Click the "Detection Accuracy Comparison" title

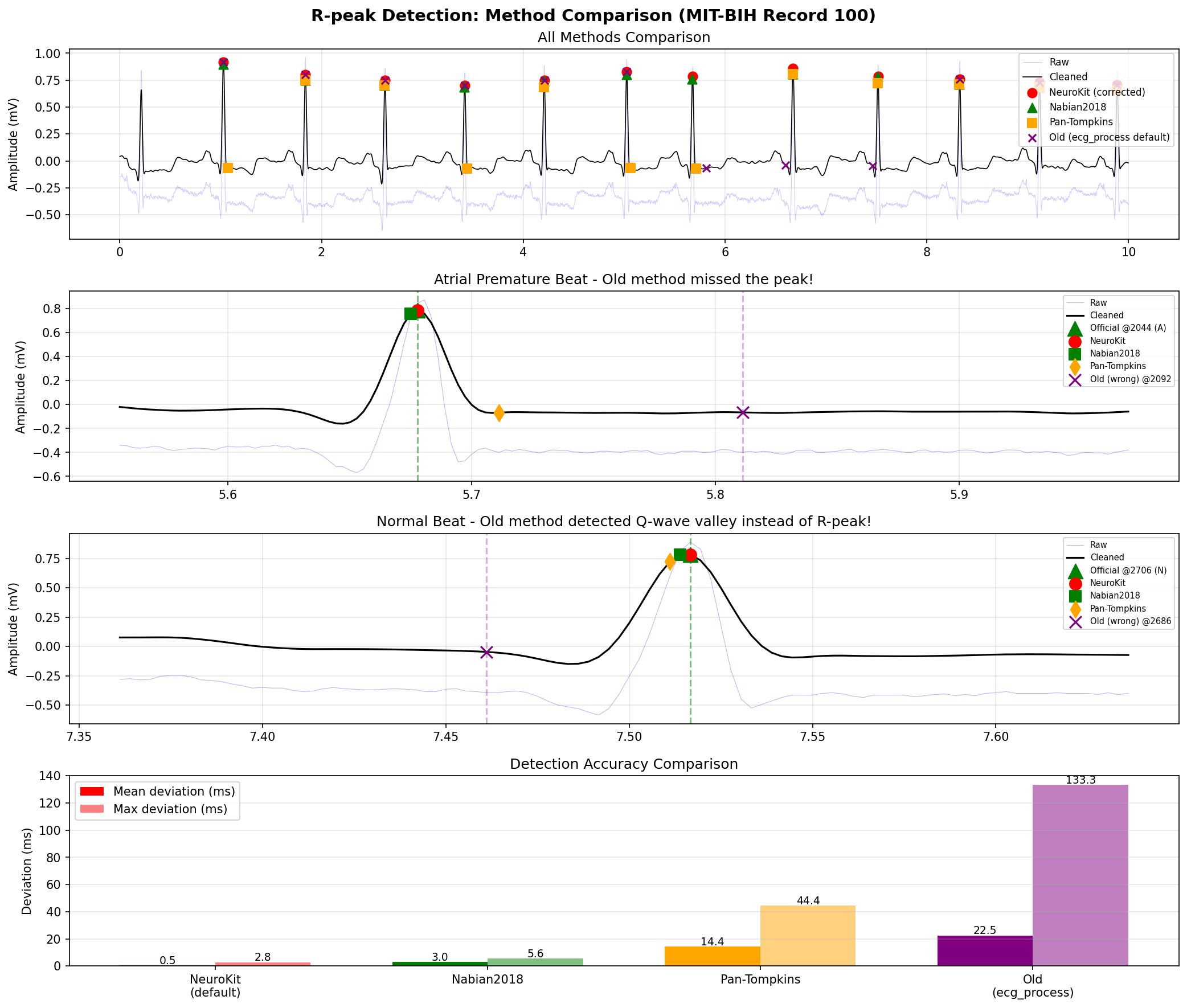624,764
